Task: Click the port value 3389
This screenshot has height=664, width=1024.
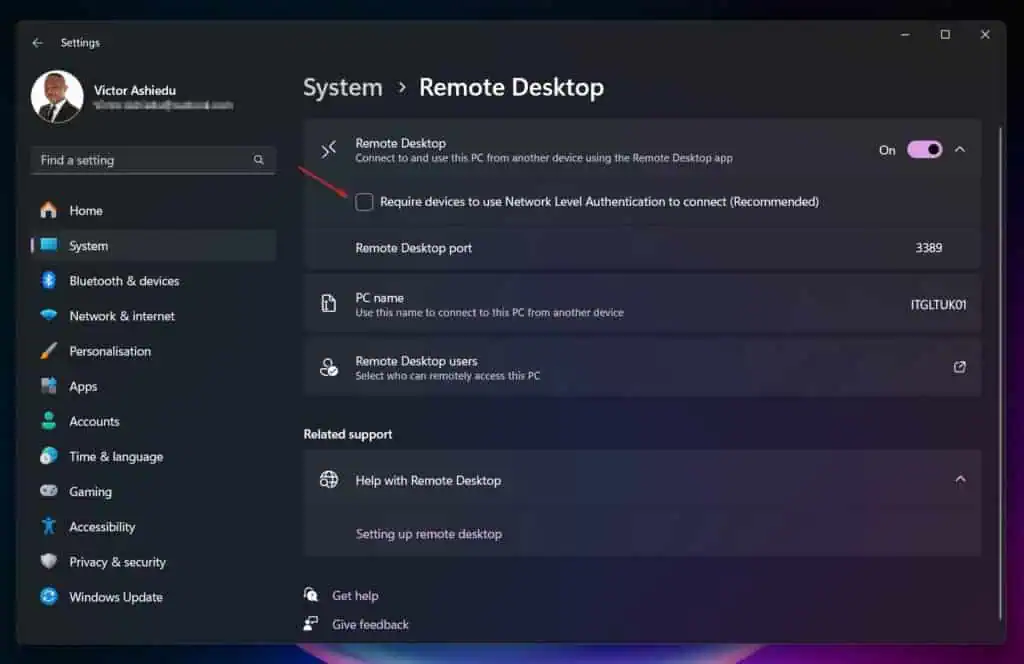Action: click(929, 247)
